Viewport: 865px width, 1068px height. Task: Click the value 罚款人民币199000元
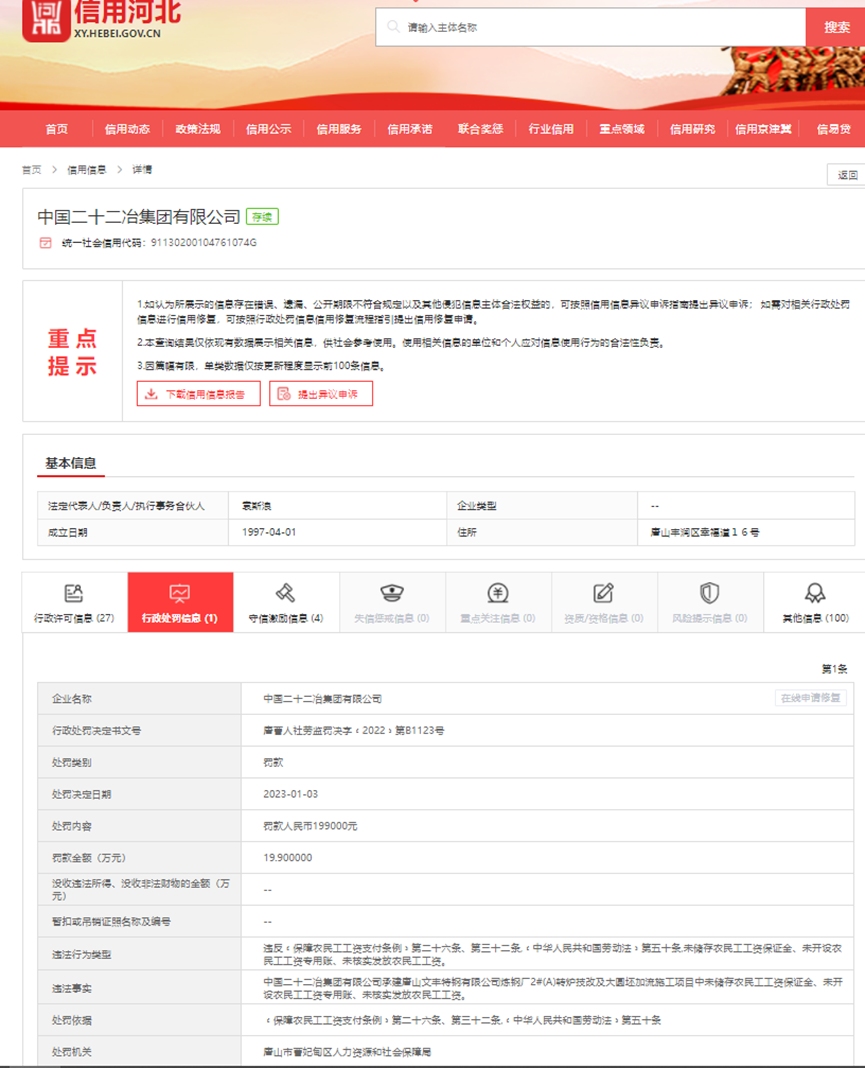tap(311, 826)
